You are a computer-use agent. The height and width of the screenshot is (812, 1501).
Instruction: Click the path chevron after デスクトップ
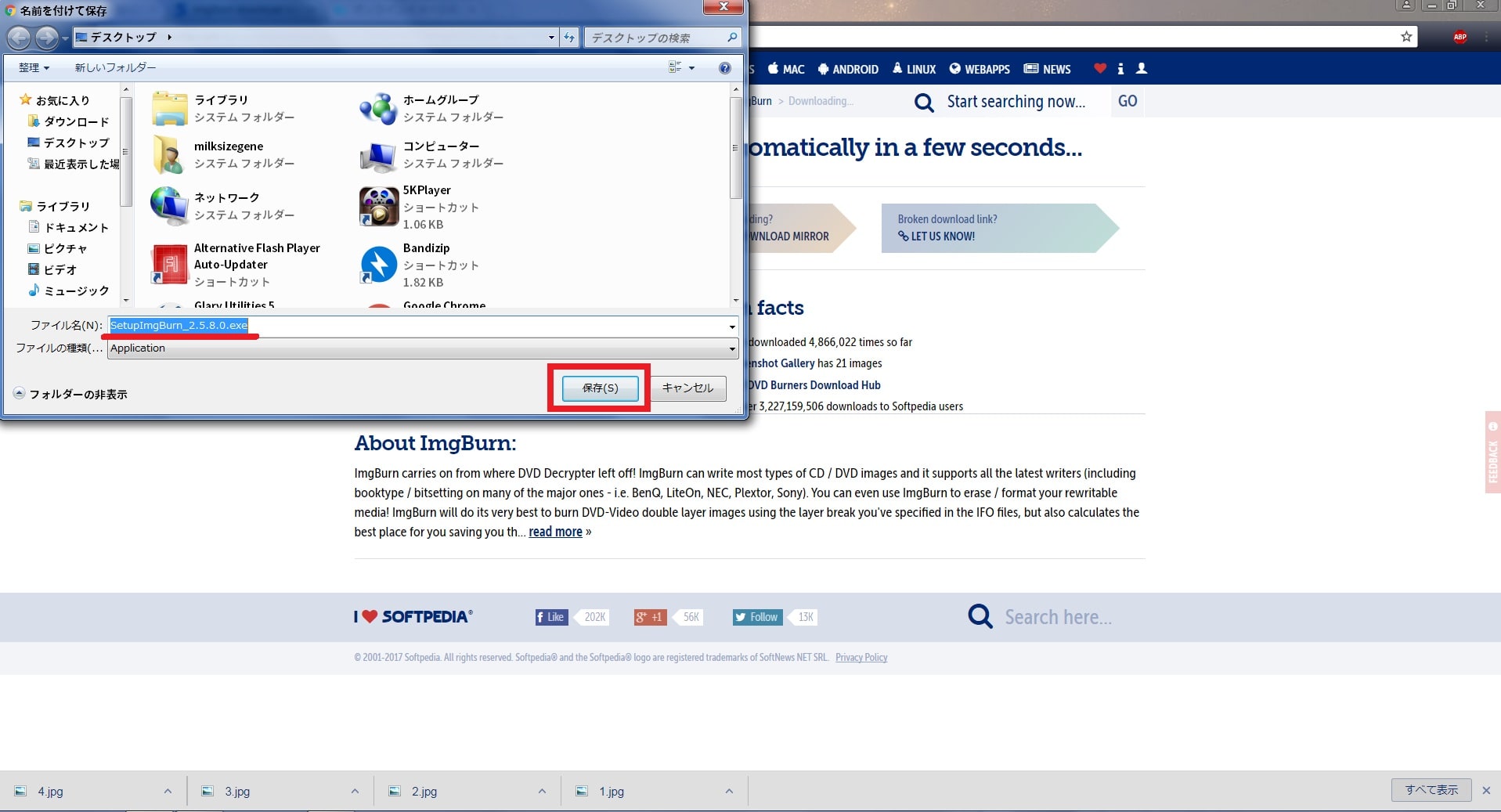[x=169, y=37]
